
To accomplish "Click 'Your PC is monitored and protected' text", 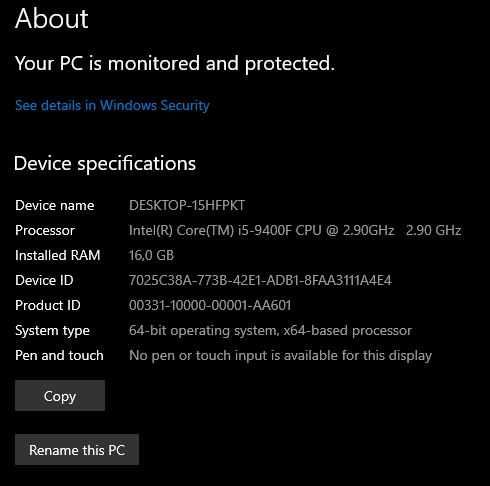I will [x=175, y=63].
